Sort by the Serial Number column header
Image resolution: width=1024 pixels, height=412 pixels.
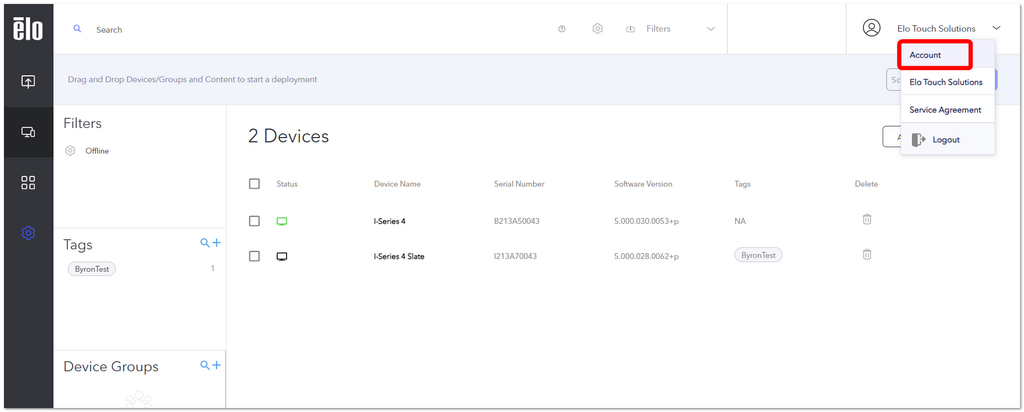(519, 184)
